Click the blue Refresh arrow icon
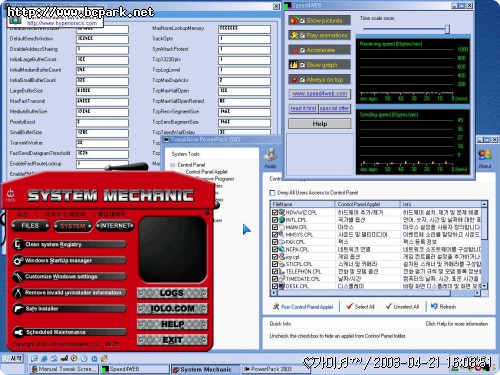The image size is (500, 375). [434, 306]
